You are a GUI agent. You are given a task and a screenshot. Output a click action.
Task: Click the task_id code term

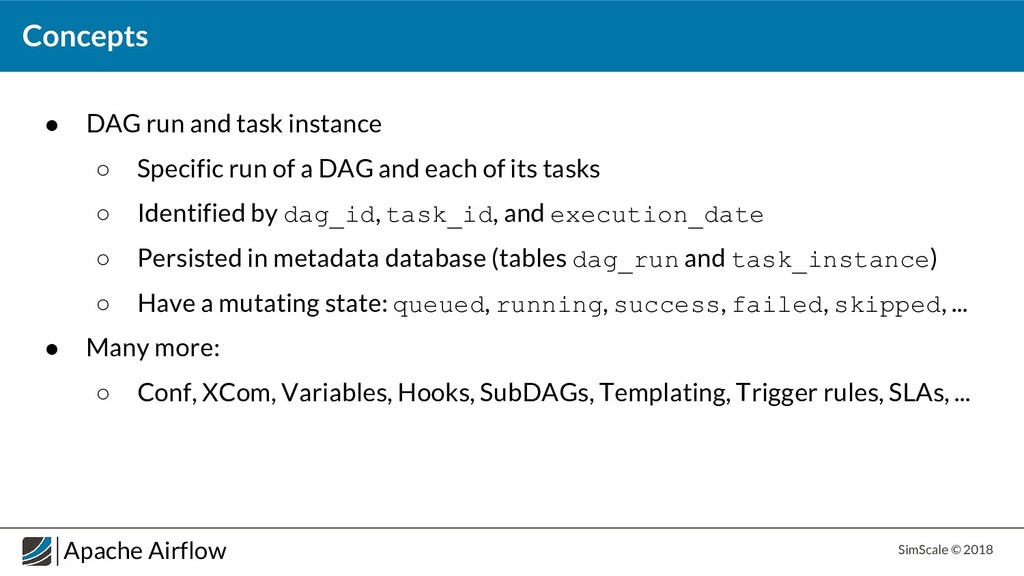pos(440,215)
